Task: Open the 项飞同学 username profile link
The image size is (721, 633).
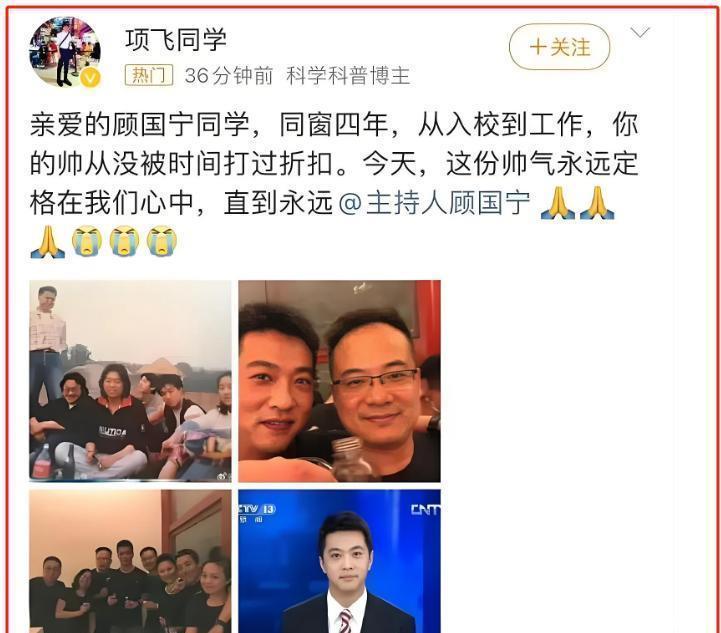Action: (x=176, y=39)
